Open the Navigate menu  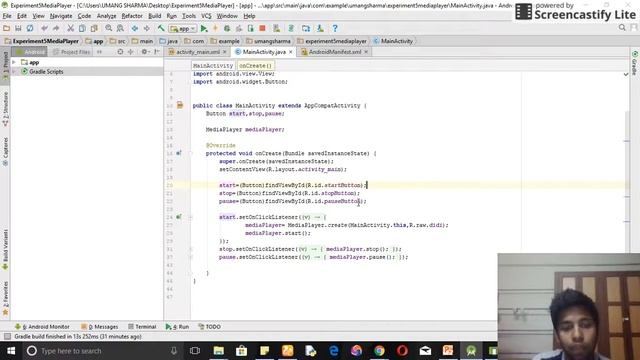click(x=61, y=16)
